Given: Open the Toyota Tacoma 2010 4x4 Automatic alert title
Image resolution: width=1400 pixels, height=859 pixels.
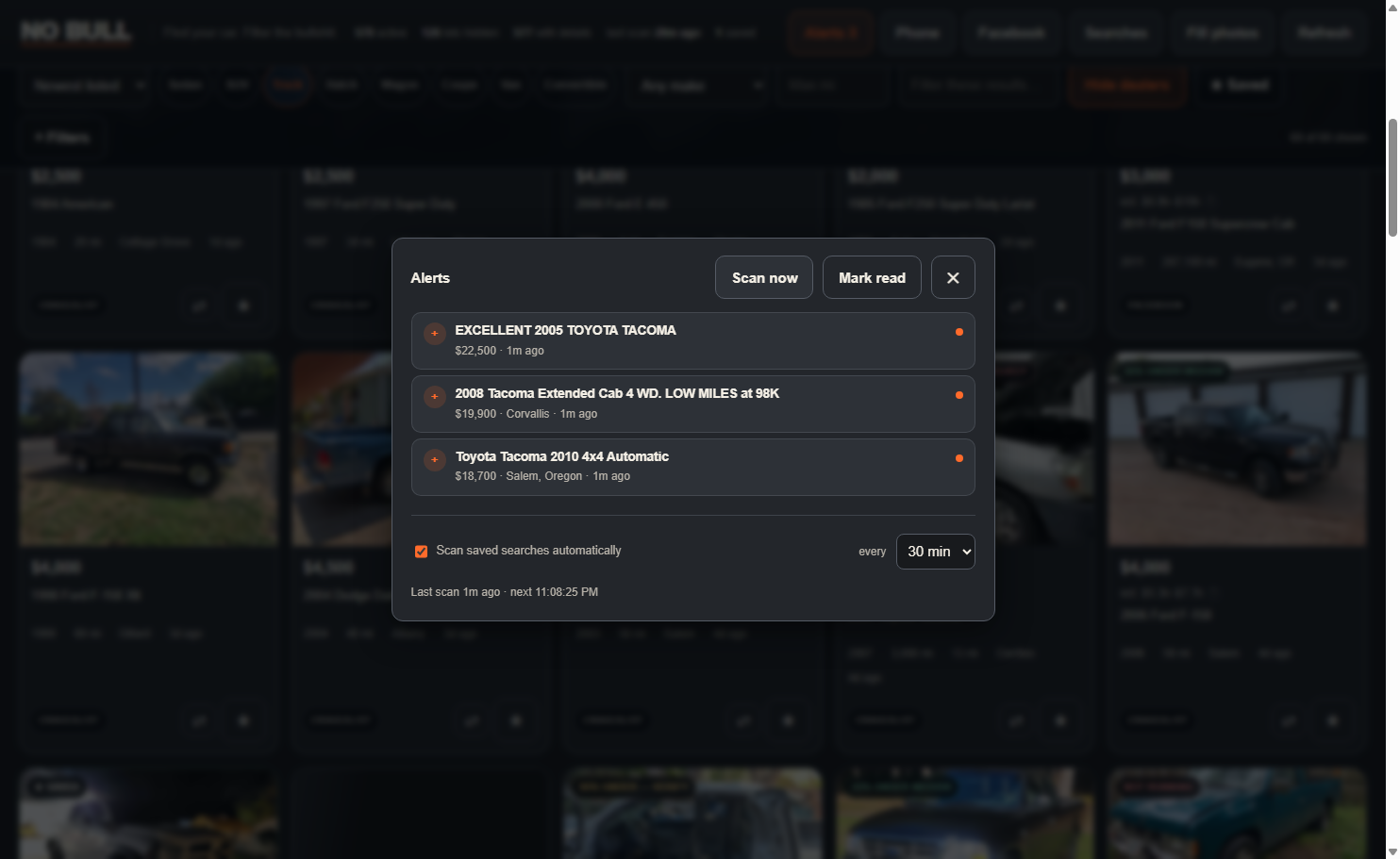Looking at the screenshot, I should pos(562,456).
